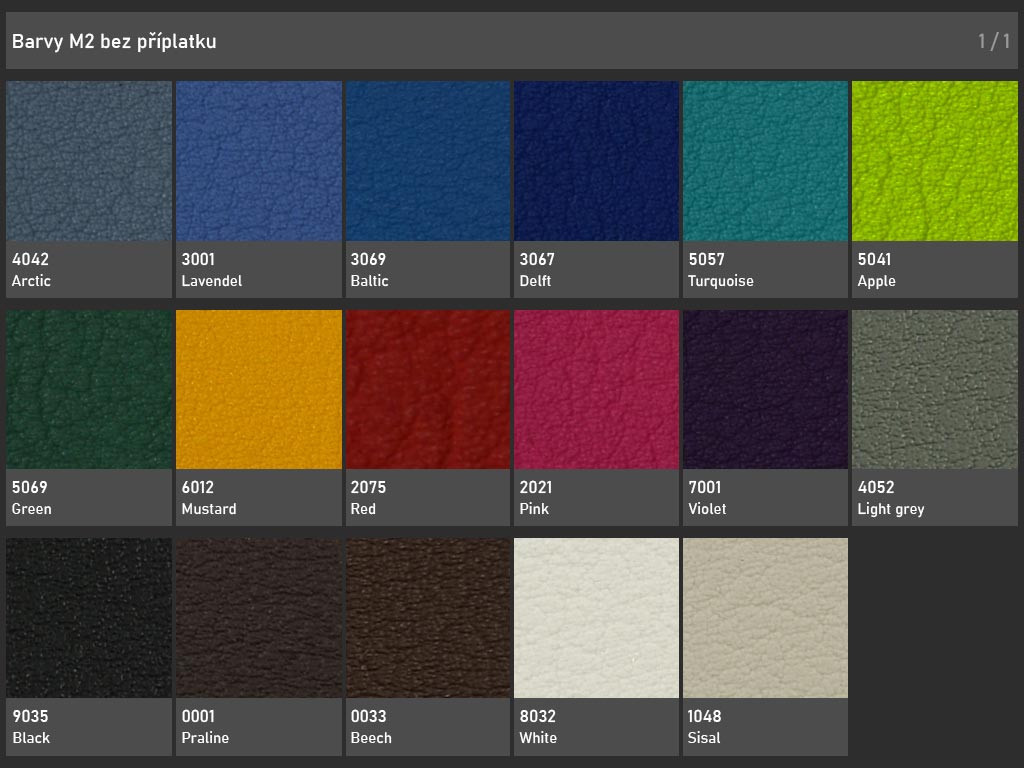Choose the Lavendel 3001 leather swatch
This screenshot has height=768, width=1024.
258,161
